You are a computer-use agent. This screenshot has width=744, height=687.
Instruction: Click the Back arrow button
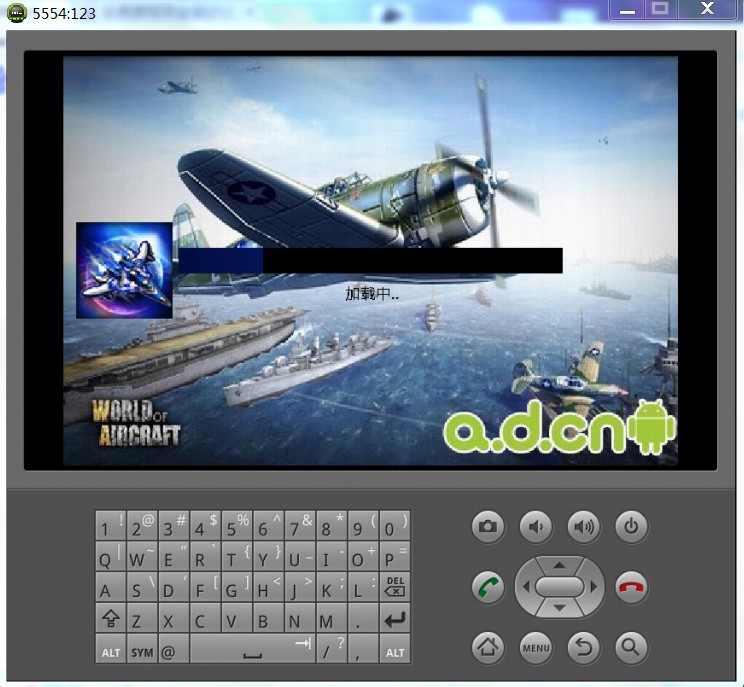[583, 647]
